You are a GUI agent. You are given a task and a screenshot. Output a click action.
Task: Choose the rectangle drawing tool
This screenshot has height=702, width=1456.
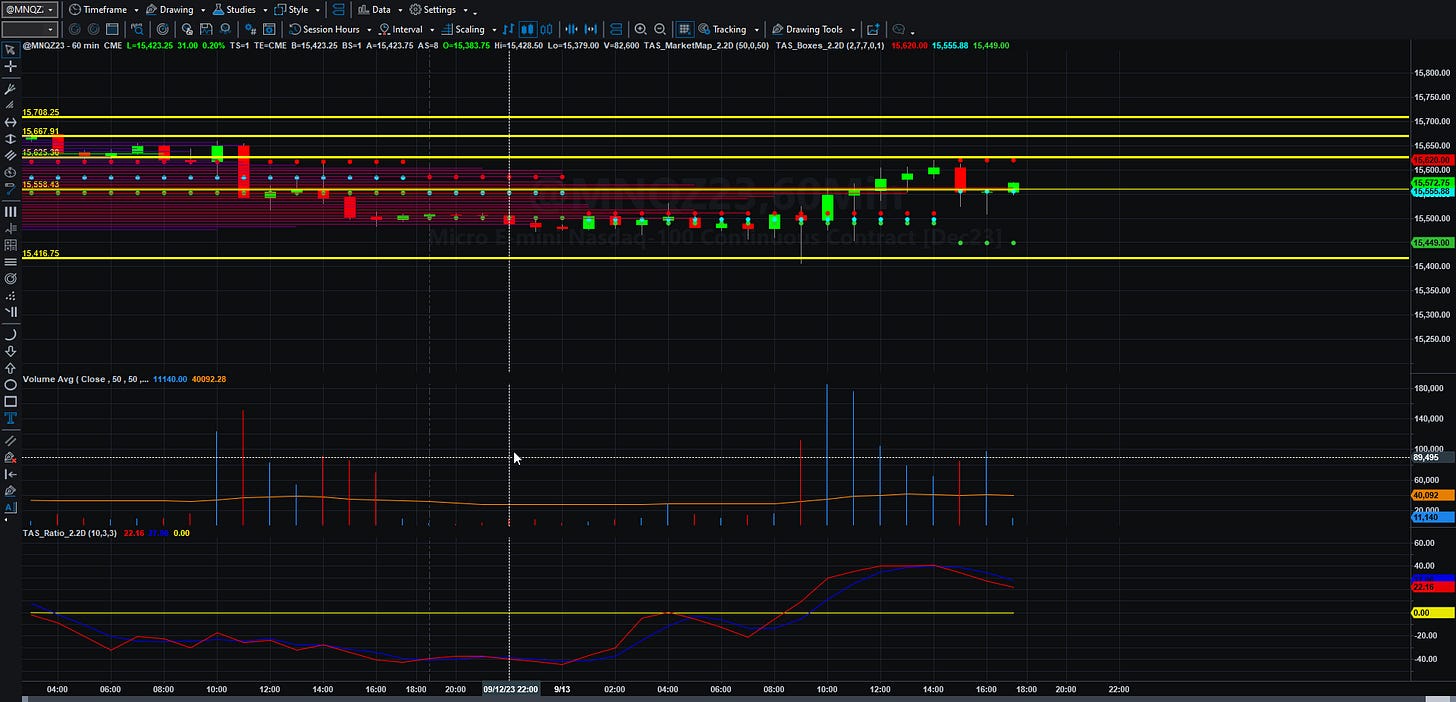click(10, 400)
